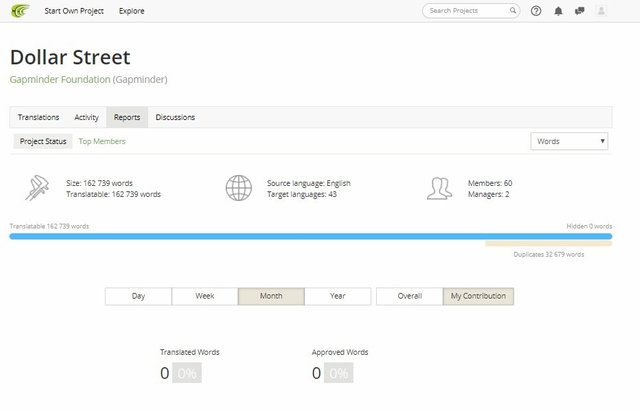Open the Words unit dropdown

pos(569,141)
